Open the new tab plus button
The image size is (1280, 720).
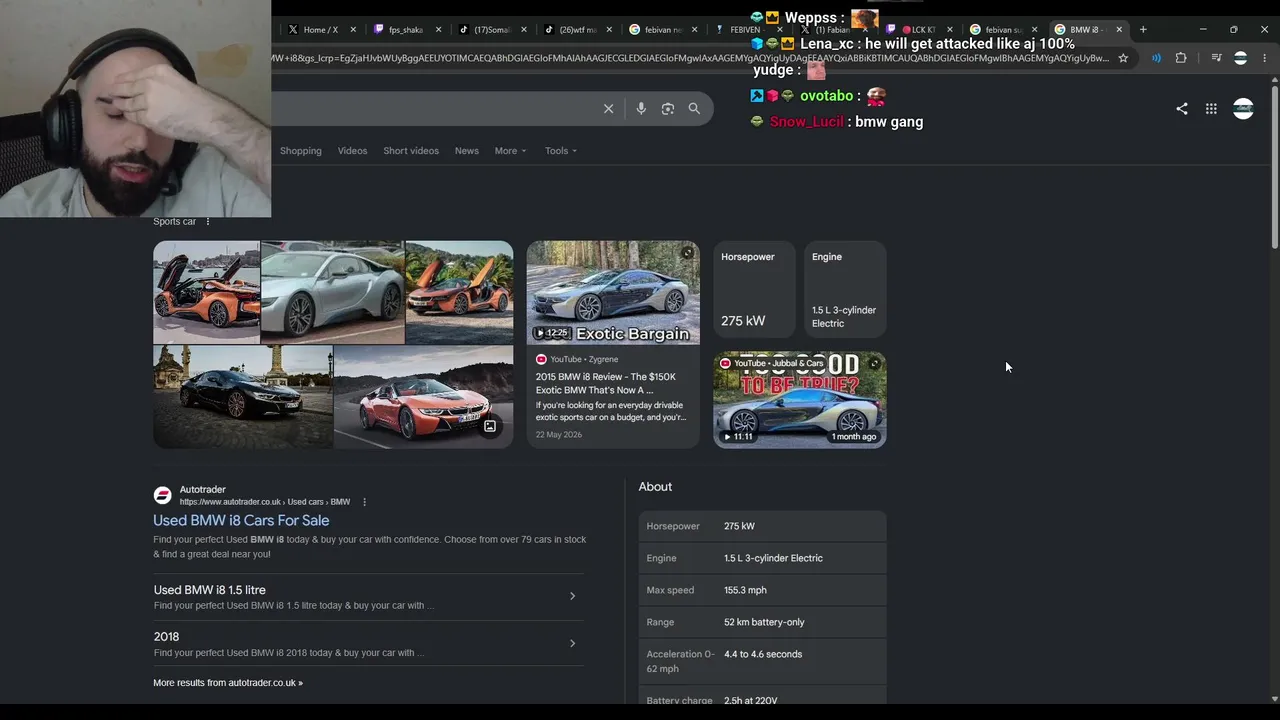coord(1143,30)
